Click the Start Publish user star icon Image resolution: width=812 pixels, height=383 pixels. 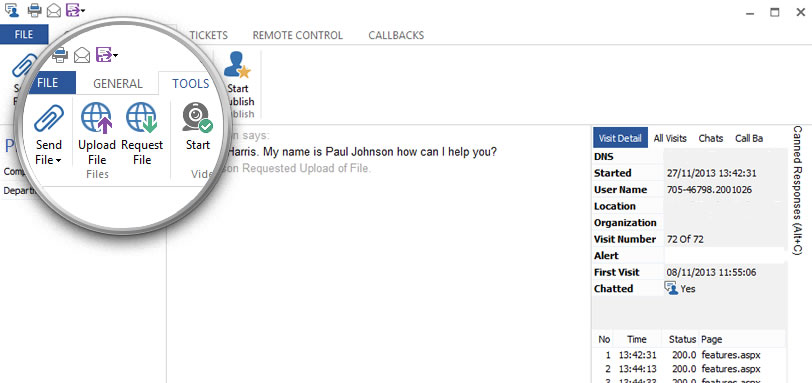237,65
